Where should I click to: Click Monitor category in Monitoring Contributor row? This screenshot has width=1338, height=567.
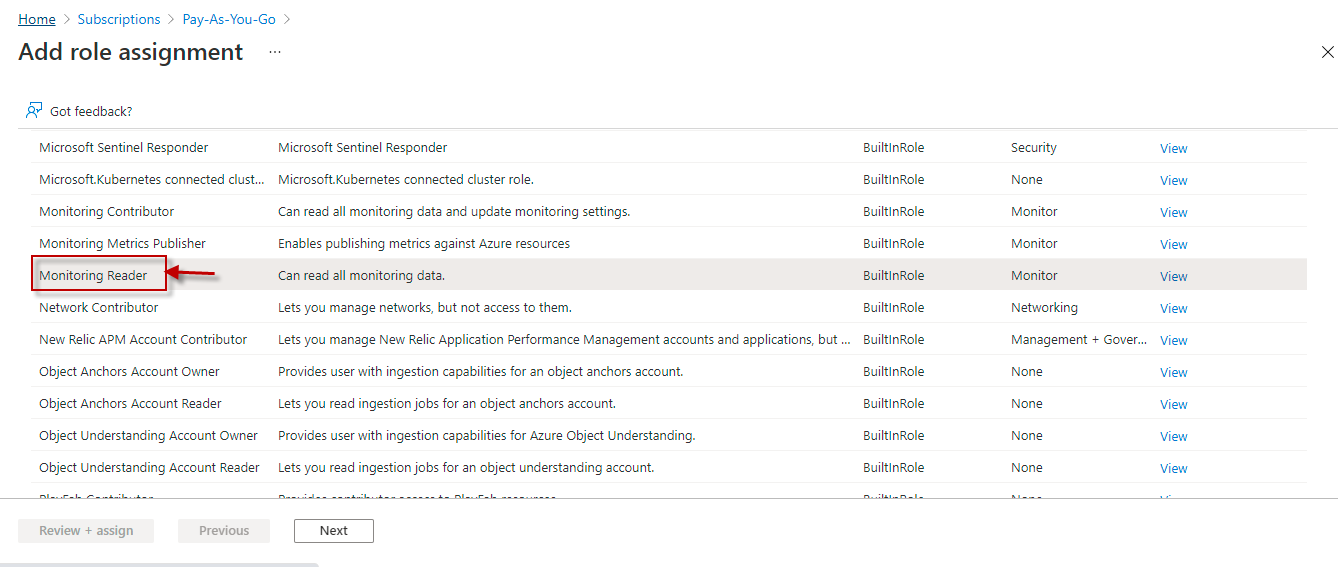(1034, 211)
